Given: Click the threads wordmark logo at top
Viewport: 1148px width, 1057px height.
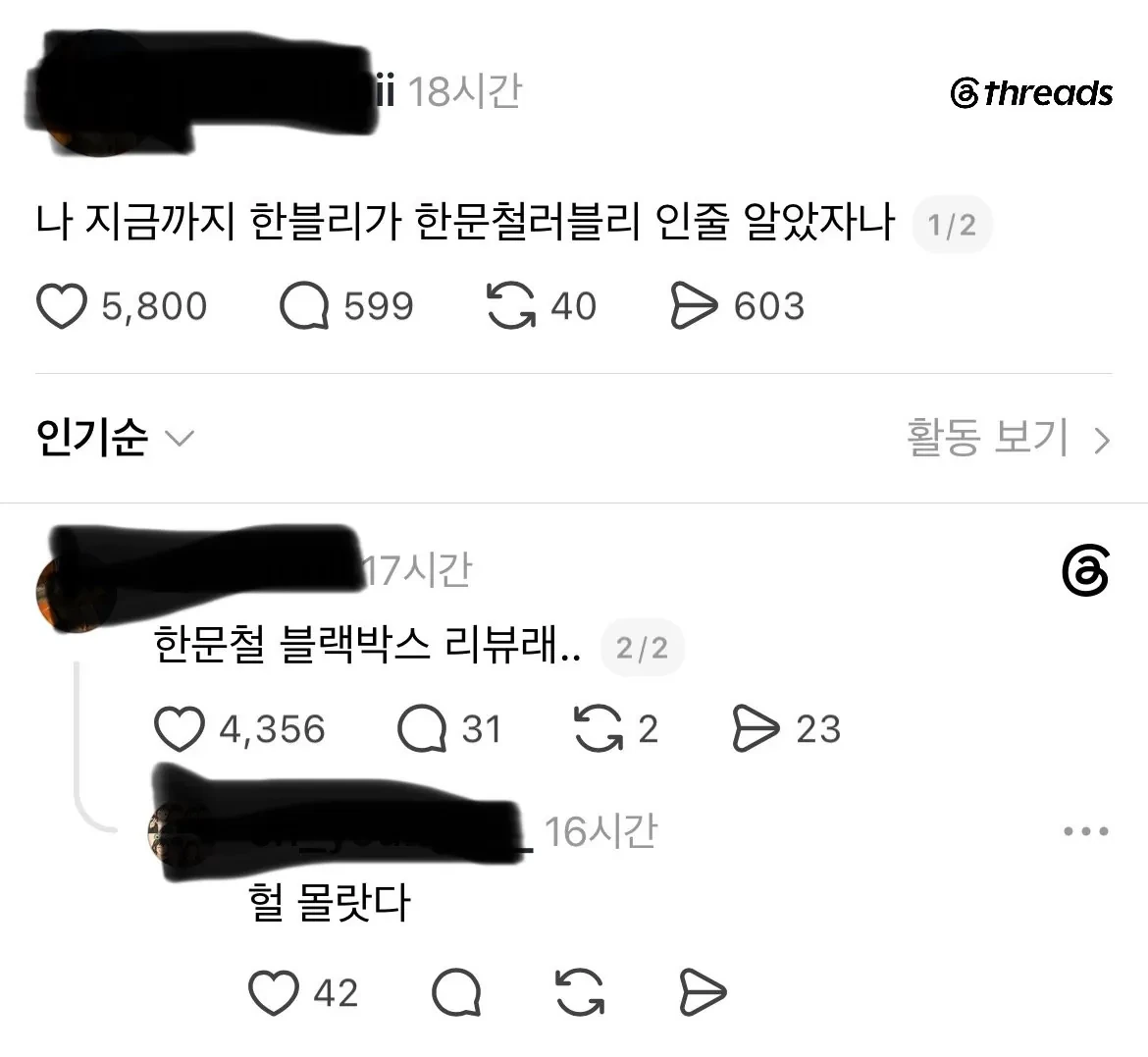Looking at the screenshot, I should point(1031,93).
